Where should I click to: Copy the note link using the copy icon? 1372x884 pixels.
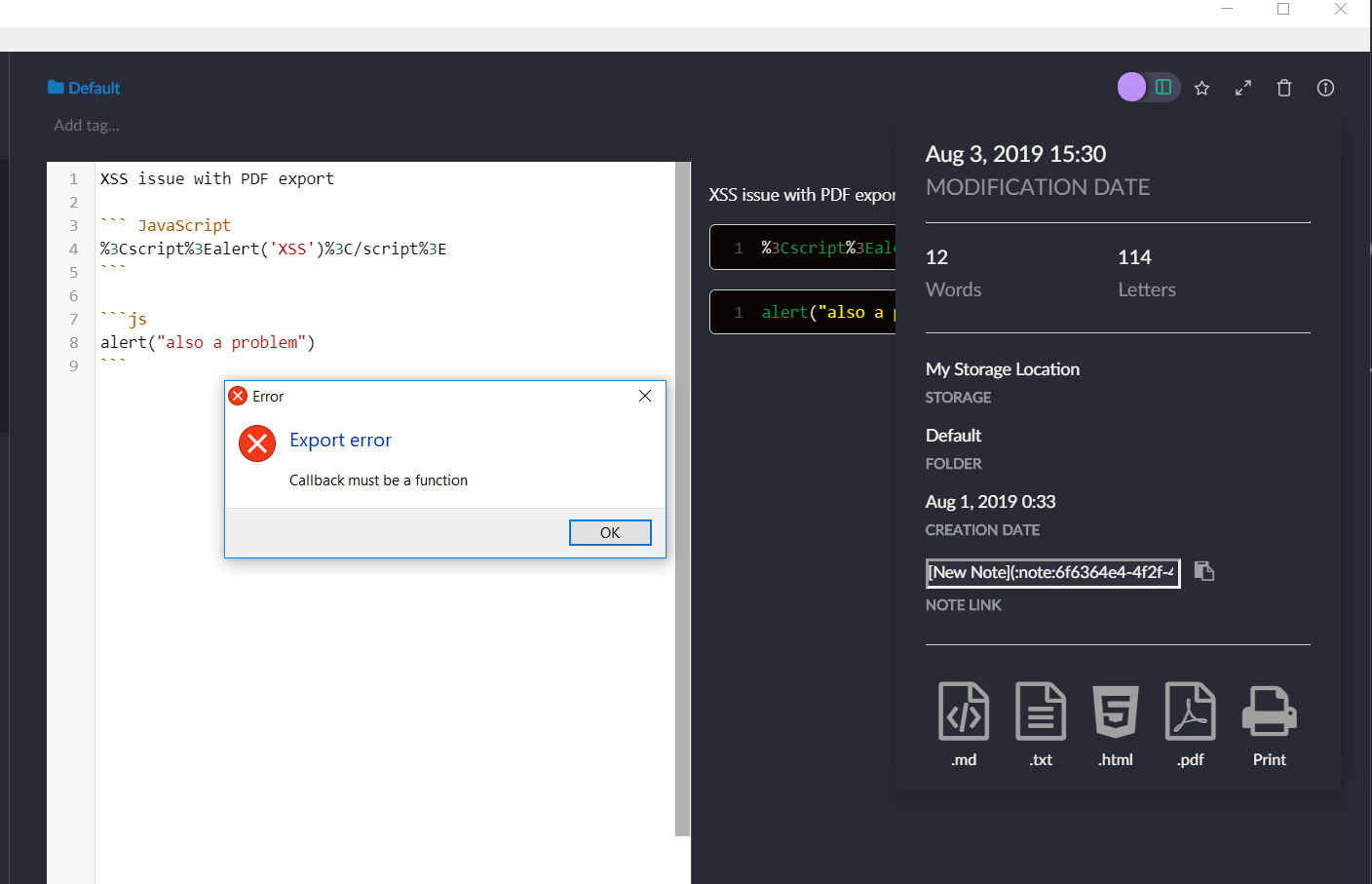coord(1204,572)
